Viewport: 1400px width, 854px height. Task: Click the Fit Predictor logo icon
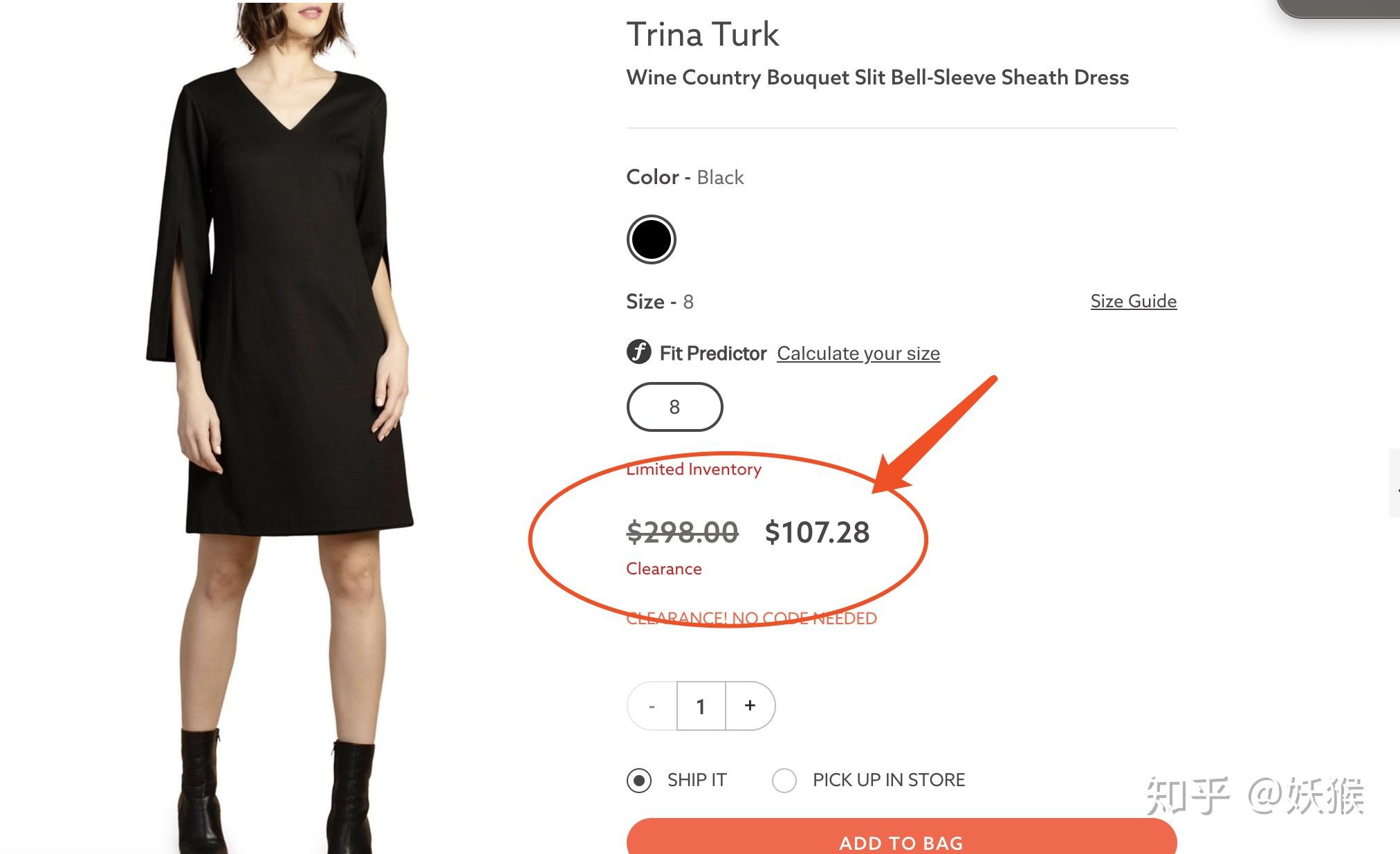[x=638, y=352]
